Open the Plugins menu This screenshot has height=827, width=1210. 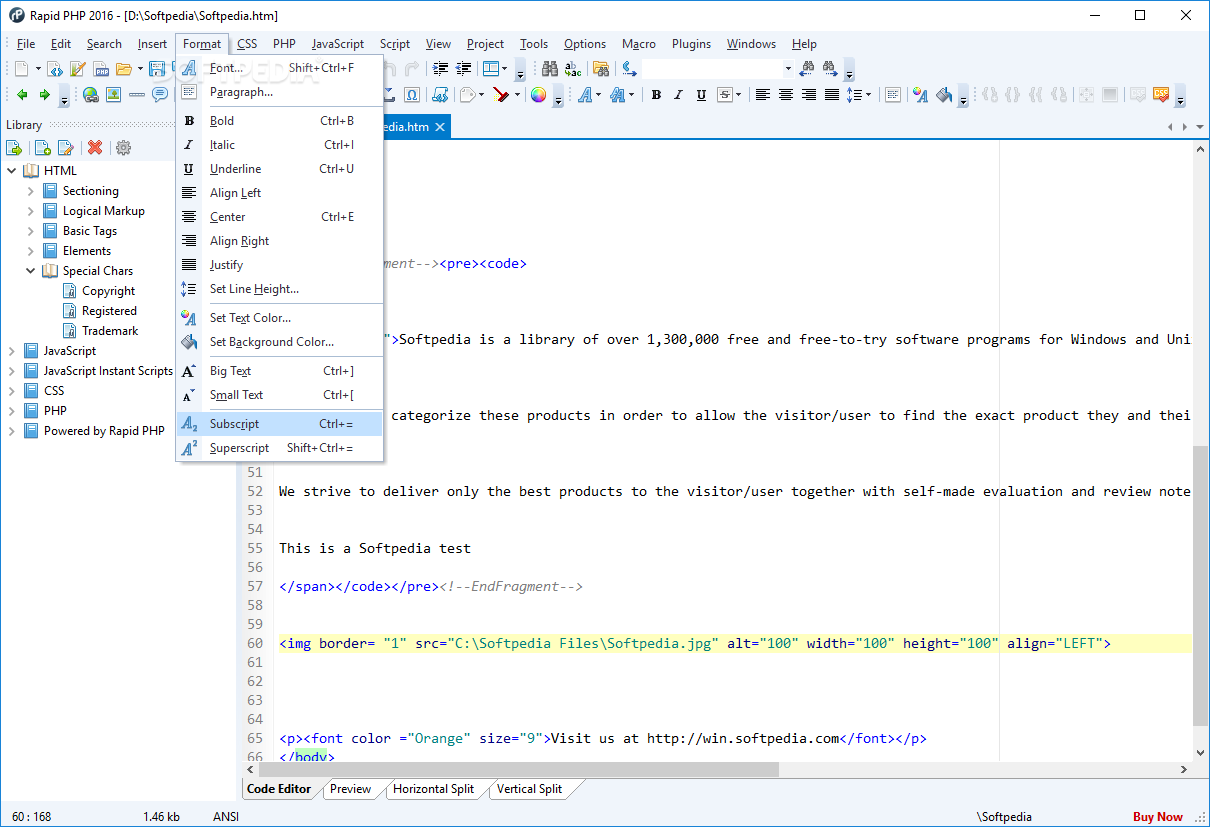[x=691, y=44]
